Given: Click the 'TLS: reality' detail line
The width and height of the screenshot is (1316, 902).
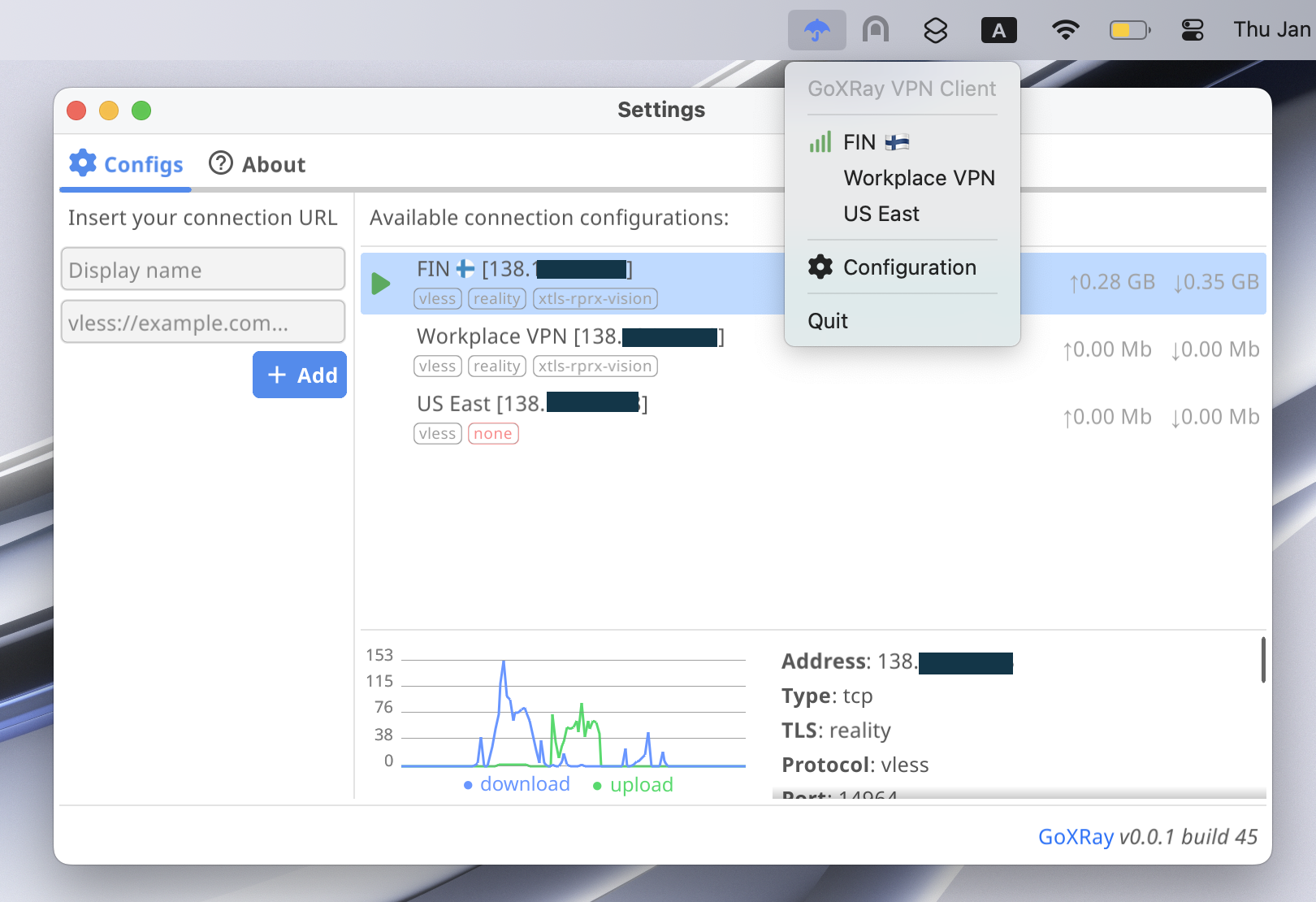Looking at the screenshot, I should coord(836,731).
